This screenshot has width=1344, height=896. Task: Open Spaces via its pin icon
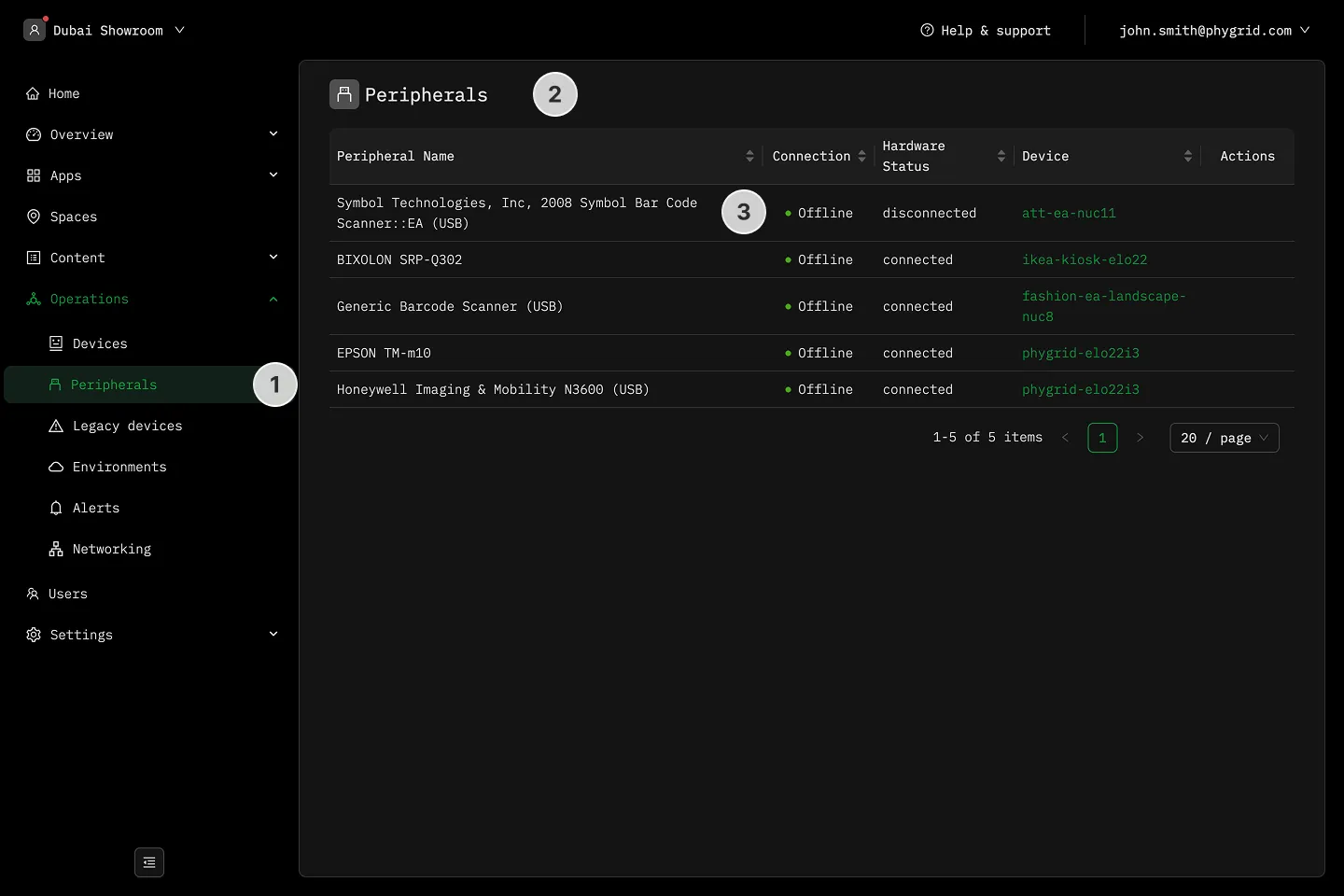[34, 217]
